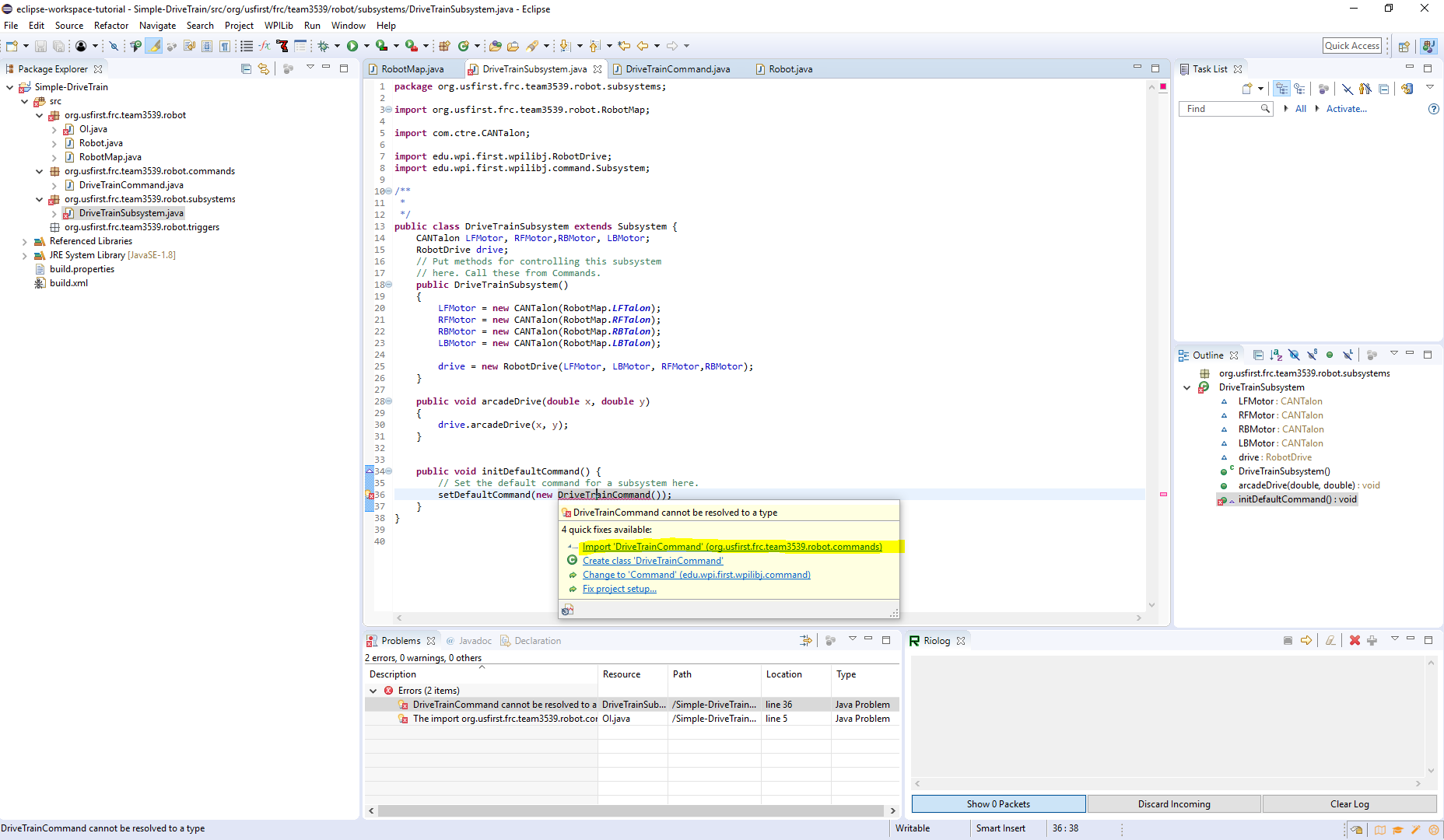The height and width of the screenshot is (840, 1444).
Task: Open the WPILib menu
Action: [x=279, y=25]
